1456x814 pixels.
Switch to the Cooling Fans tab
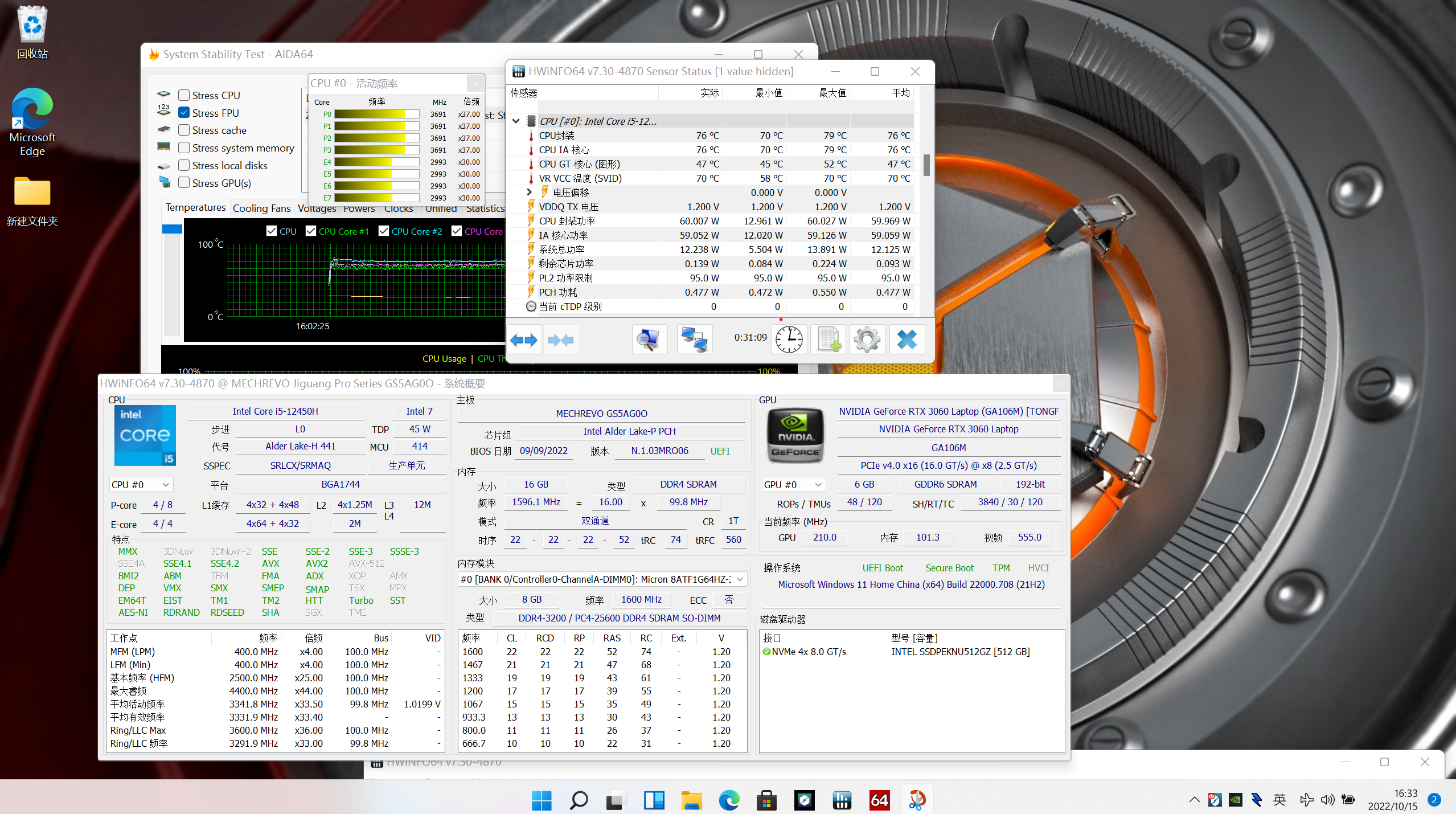[261, 208]
